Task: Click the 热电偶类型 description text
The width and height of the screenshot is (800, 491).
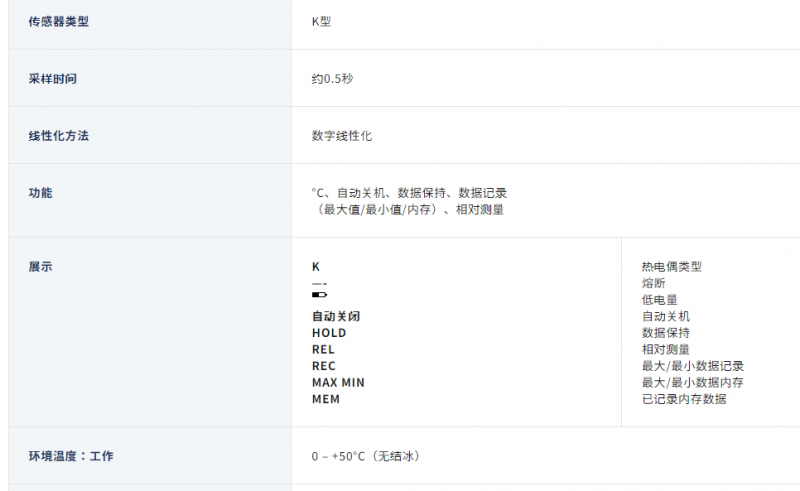Action: click(672, 266)
